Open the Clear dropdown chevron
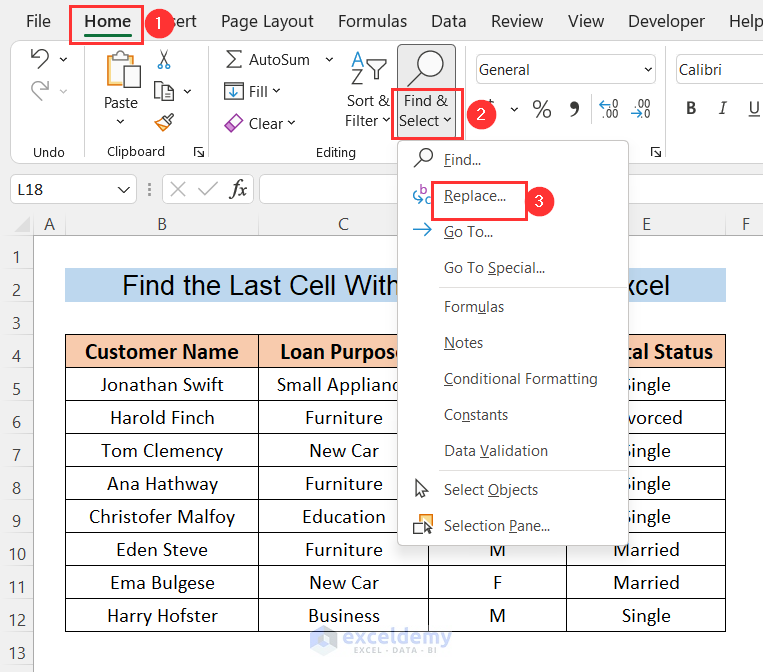 click(x=291, y=123)
